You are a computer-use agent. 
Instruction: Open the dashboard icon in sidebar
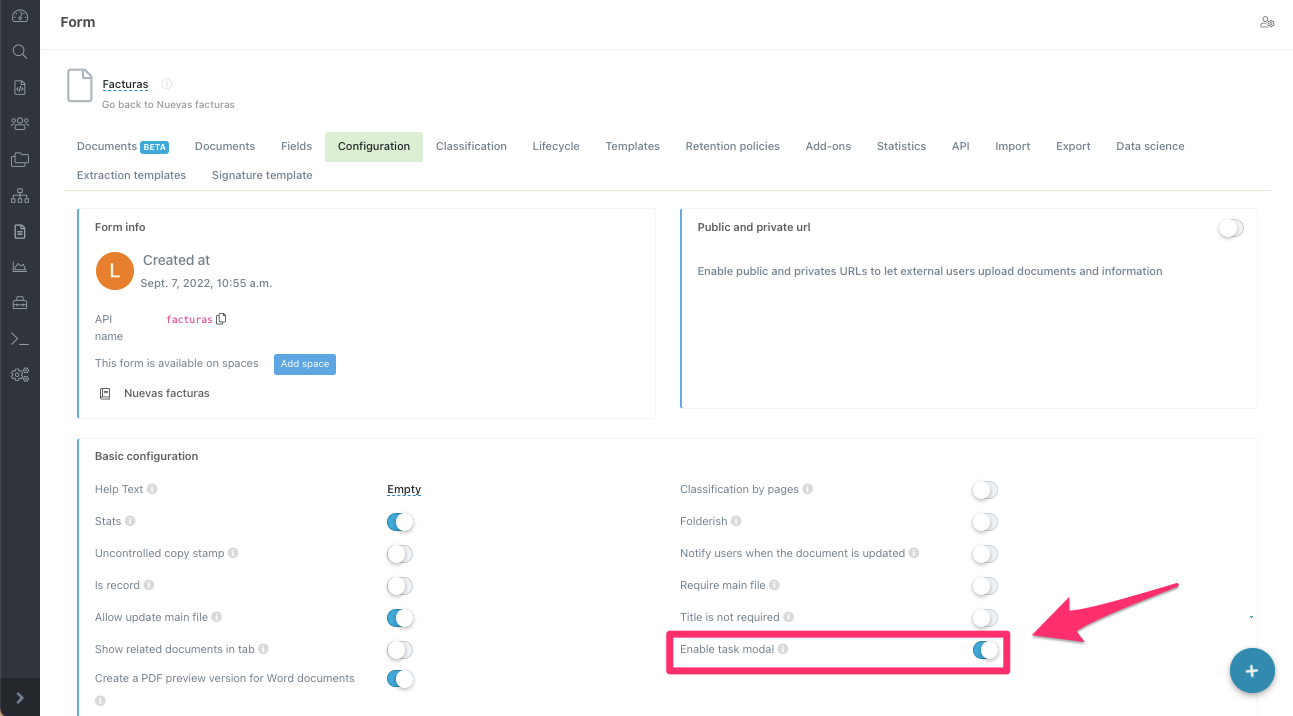tap(19, 16)
